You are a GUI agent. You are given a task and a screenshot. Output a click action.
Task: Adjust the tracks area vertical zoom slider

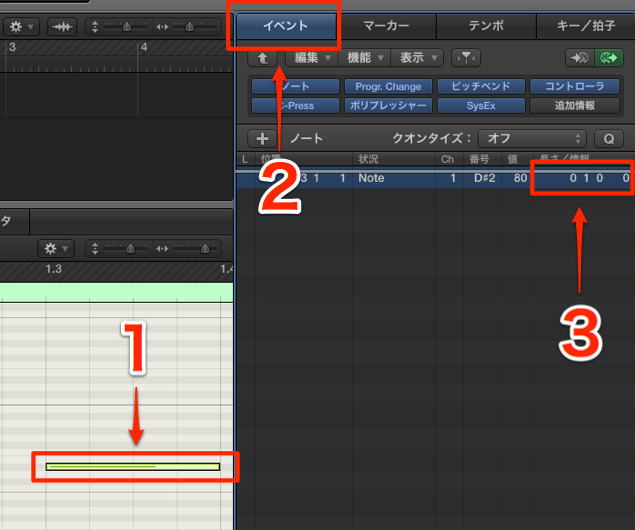tap(126, 27)
